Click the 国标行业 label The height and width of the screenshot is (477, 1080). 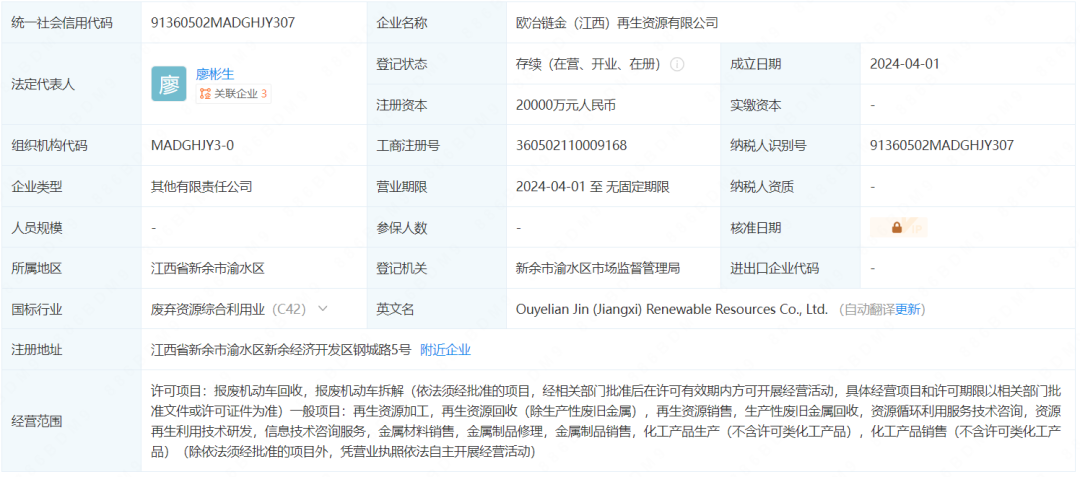(x=37, y=309)
